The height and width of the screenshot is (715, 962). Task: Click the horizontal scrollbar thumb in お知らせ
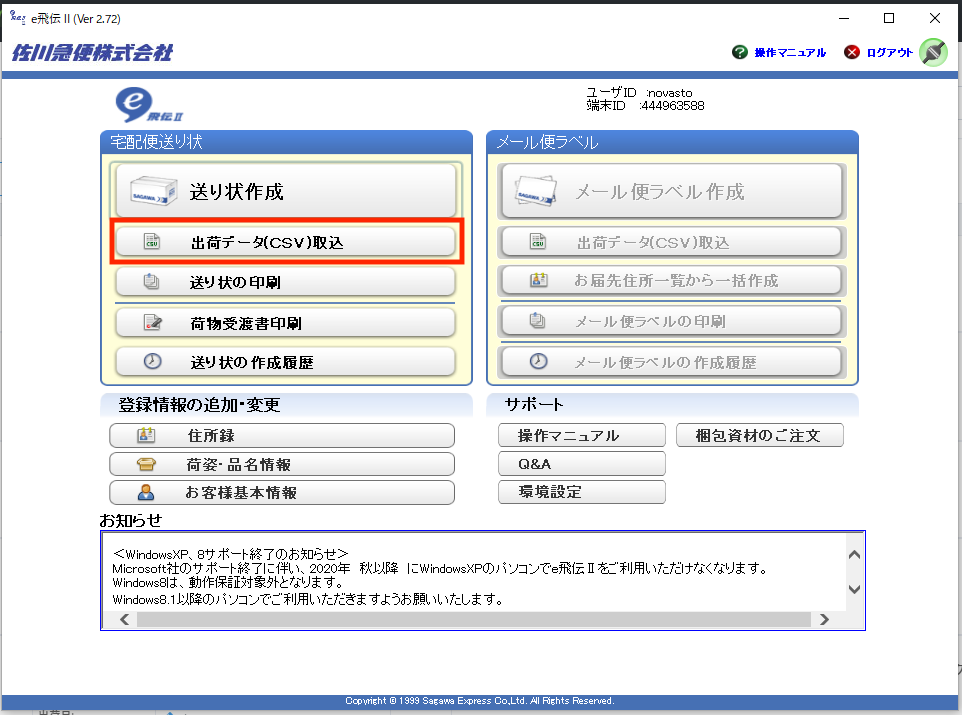(474, 619)
